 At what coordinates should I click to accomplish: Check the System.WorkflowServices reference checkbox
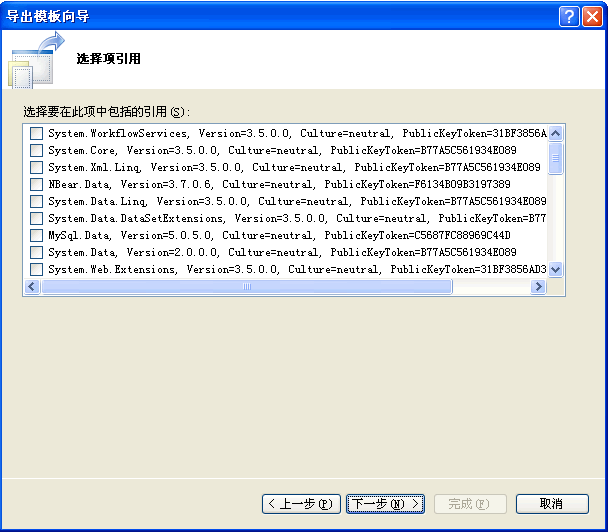point(36,133)
